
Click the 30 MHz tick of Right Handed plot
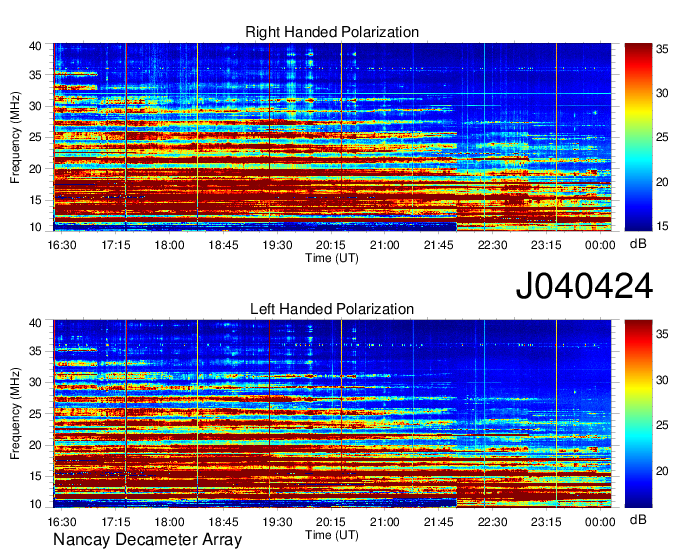35,106
